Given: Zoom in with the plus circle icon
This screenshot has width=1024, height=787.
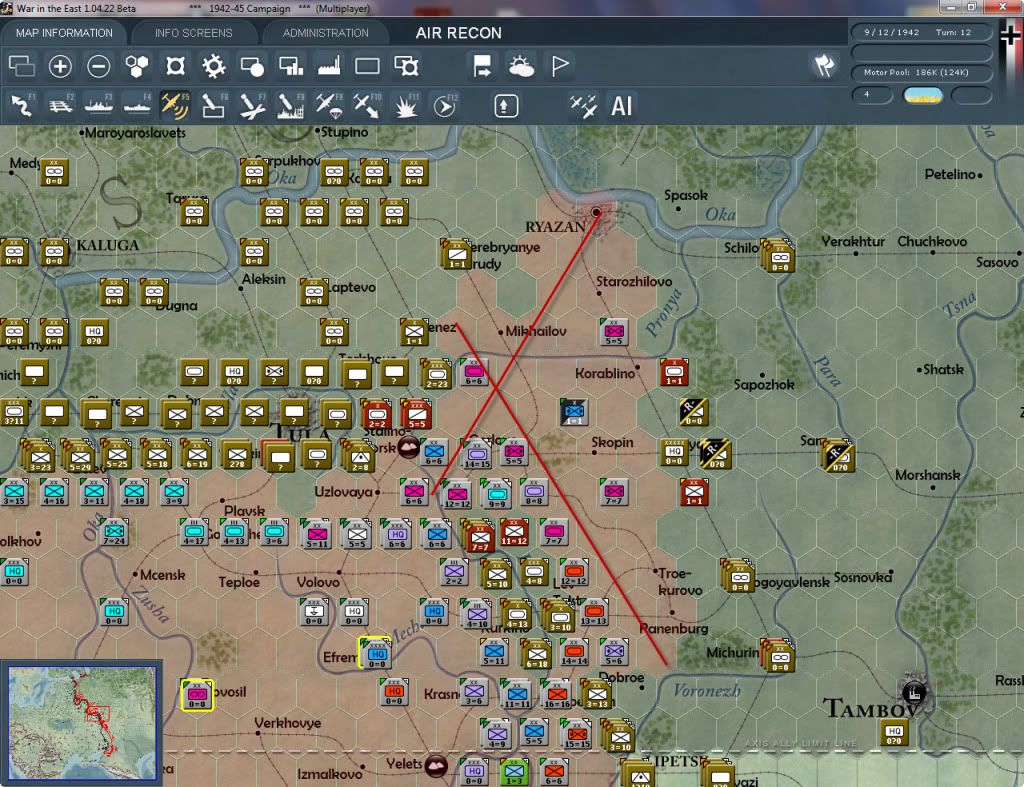Looking at the screenshot, I should pyautogui.click(x=60, y=66).
